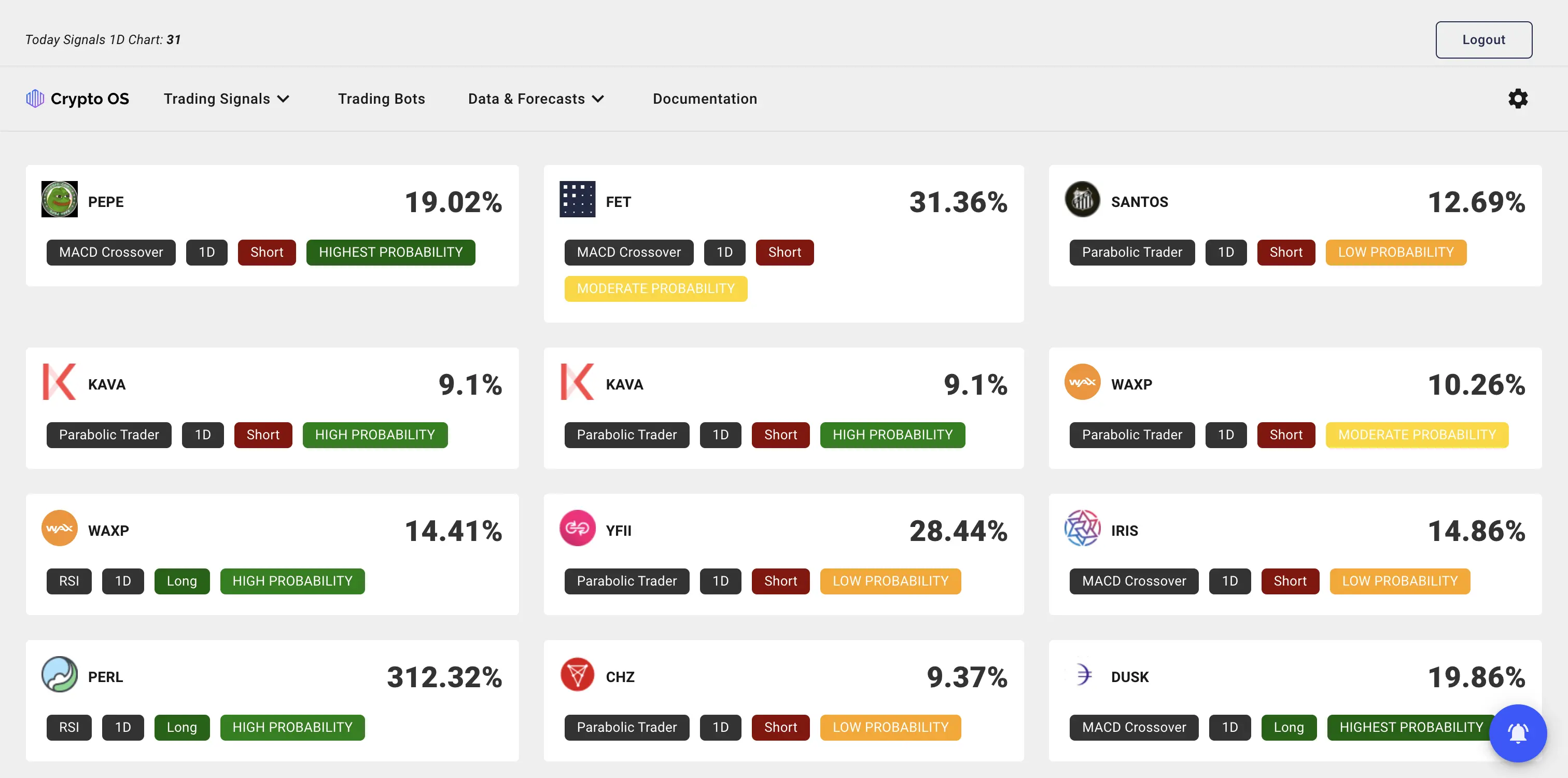The image size is (1568, 778).
Task: Click the Logout button
Action: click(x=1483, y=39)
